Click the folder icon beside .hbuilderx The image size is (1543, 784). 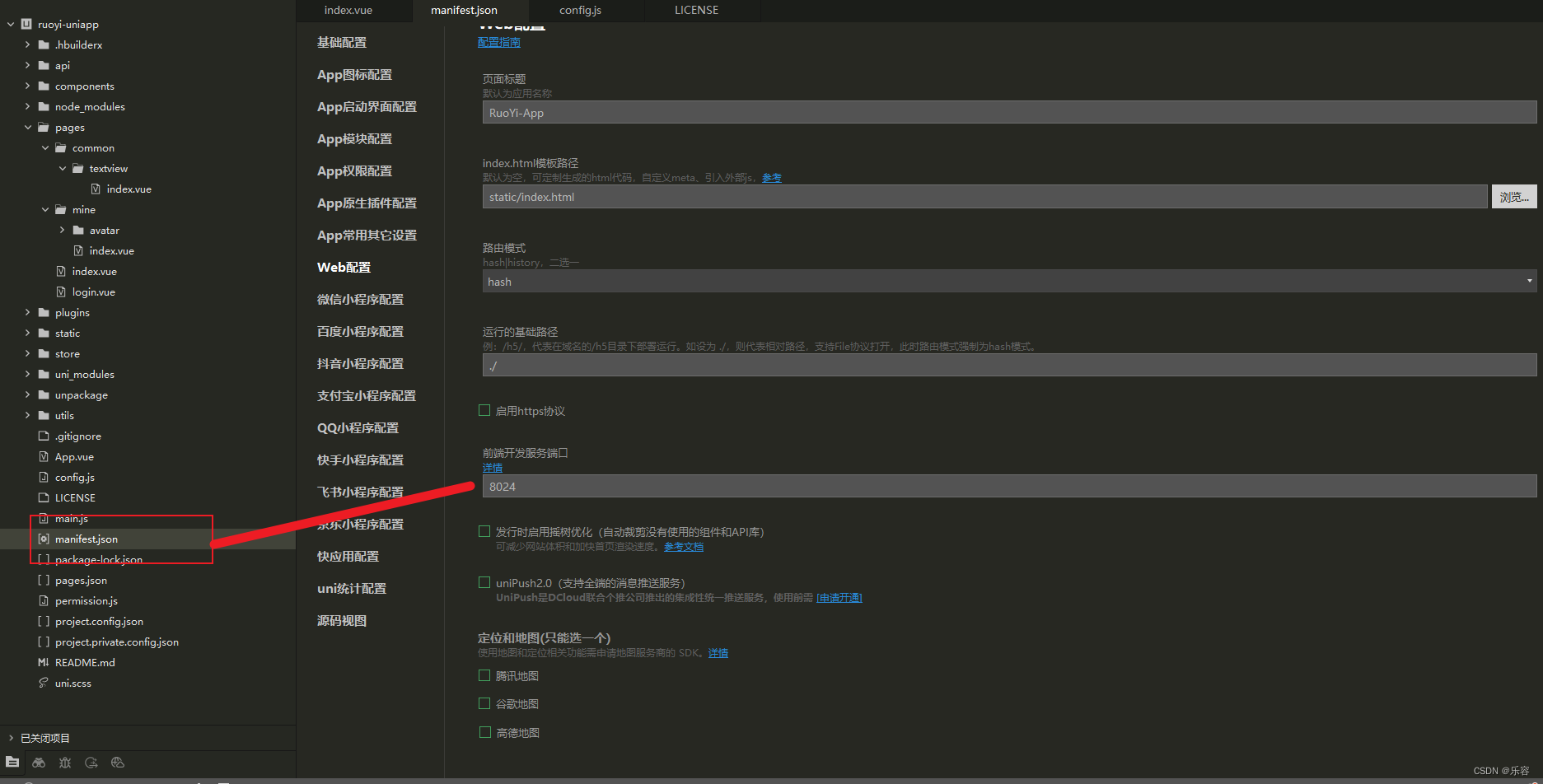(44, 44)
